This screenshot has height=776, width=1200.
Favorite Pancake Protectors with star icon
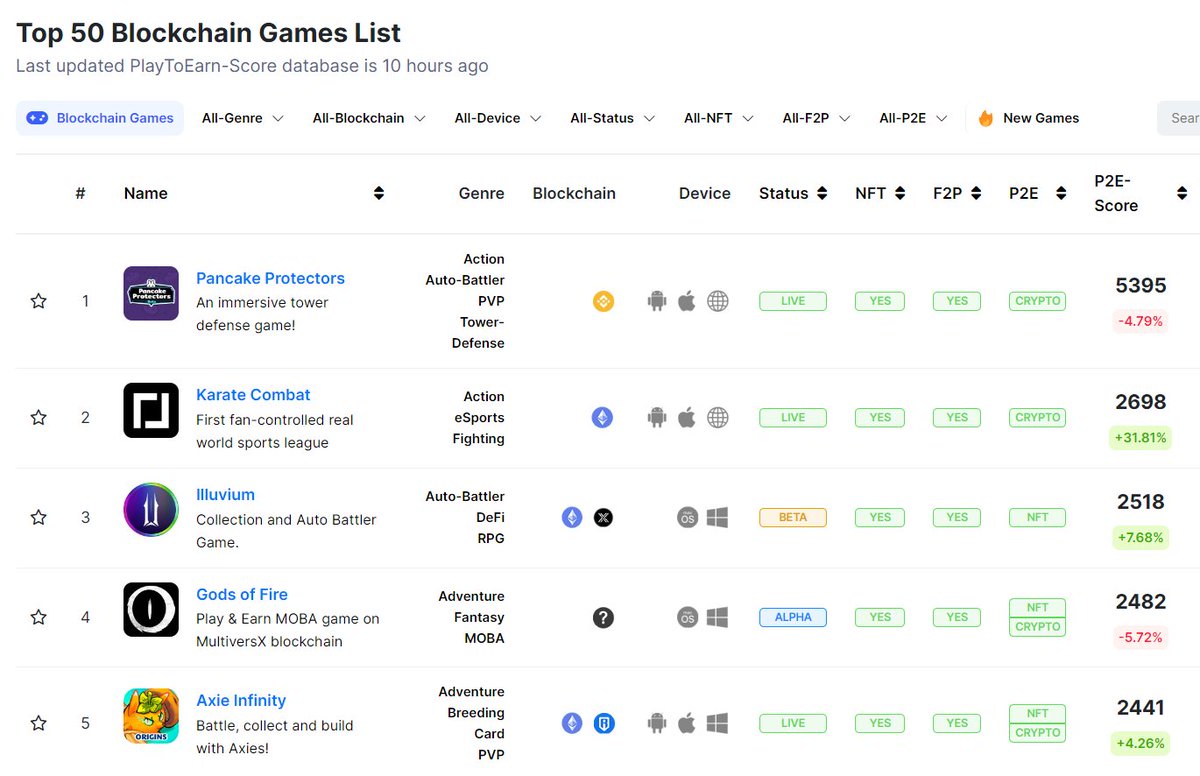click(38, 301)
